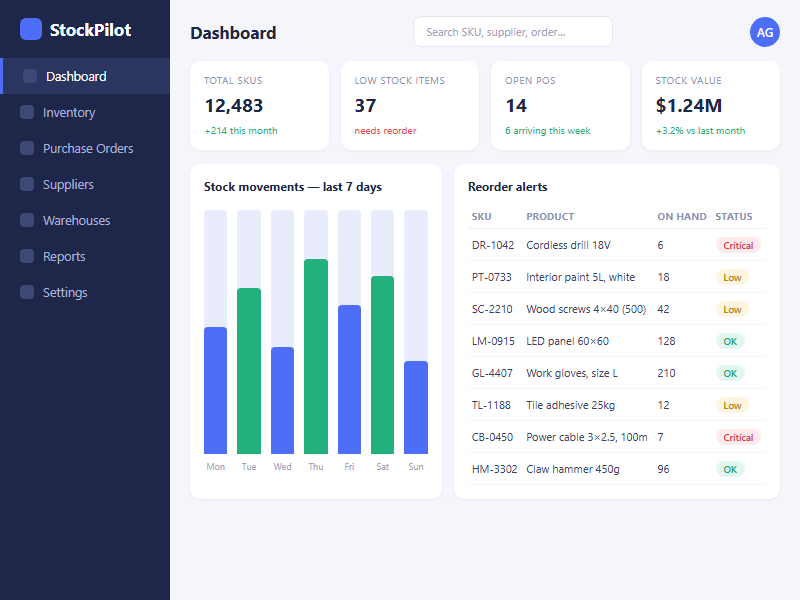Sort alerts by SKU column header
Image resolution: width=800 pixels, height=600 pixels.
pyautogui.click(x=482, y=216)
